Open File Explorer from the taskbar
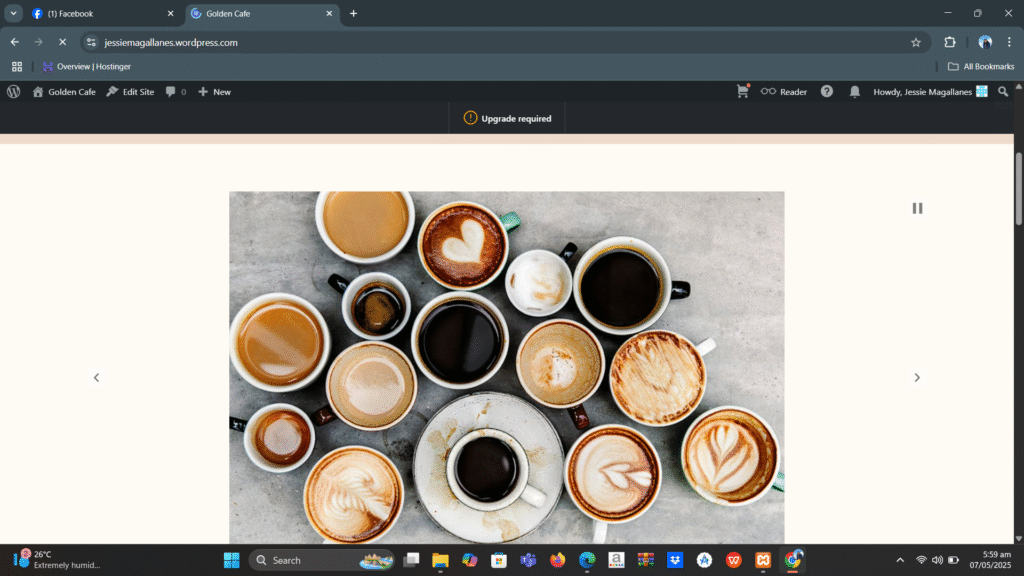 pyautogui.click(x=440, y=560)
